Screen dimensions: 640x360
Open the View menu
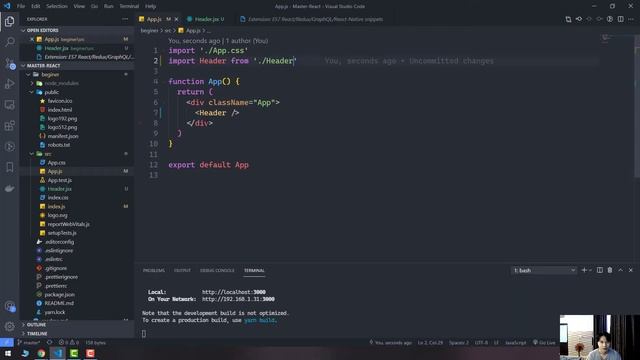point(79,6)
